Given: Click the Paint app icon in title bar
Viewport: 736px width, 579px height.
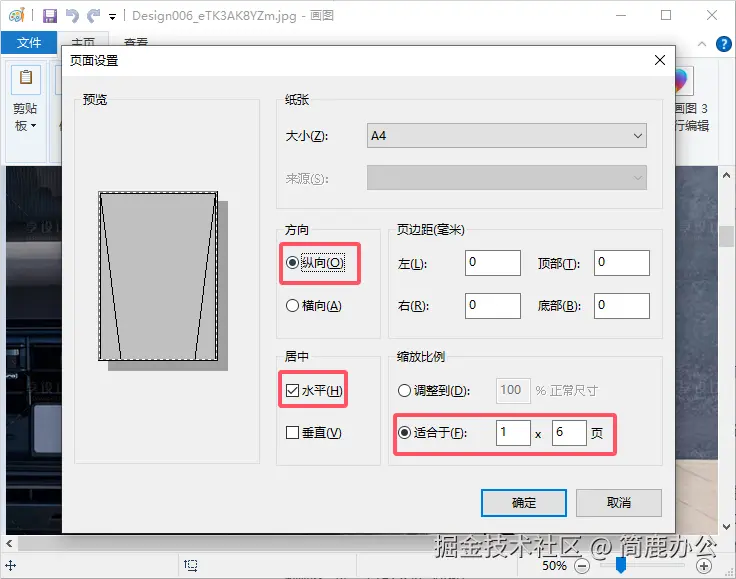Looking at the screenshot, I should coord(16,15).
